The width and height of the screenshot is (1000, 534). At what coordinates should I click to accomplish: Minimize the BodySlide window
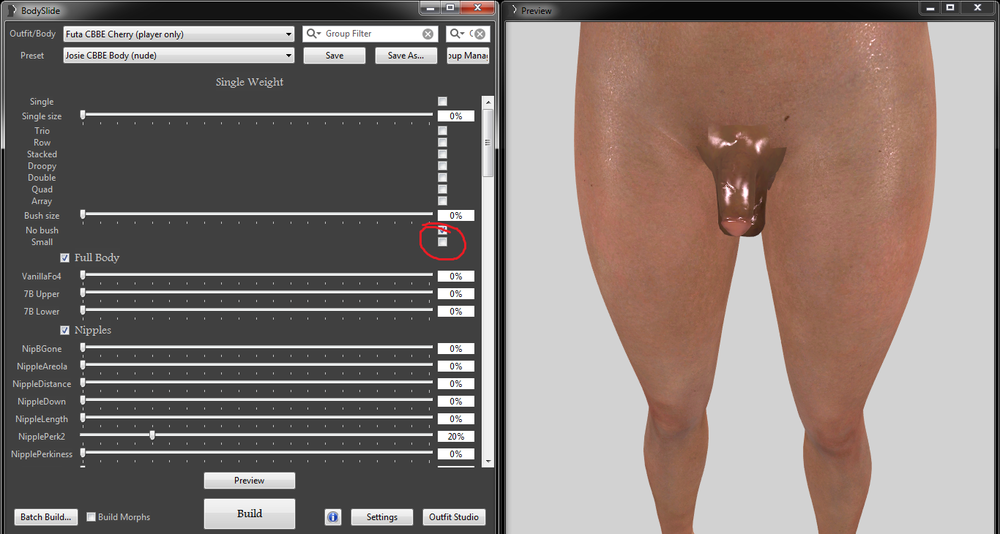429,8
